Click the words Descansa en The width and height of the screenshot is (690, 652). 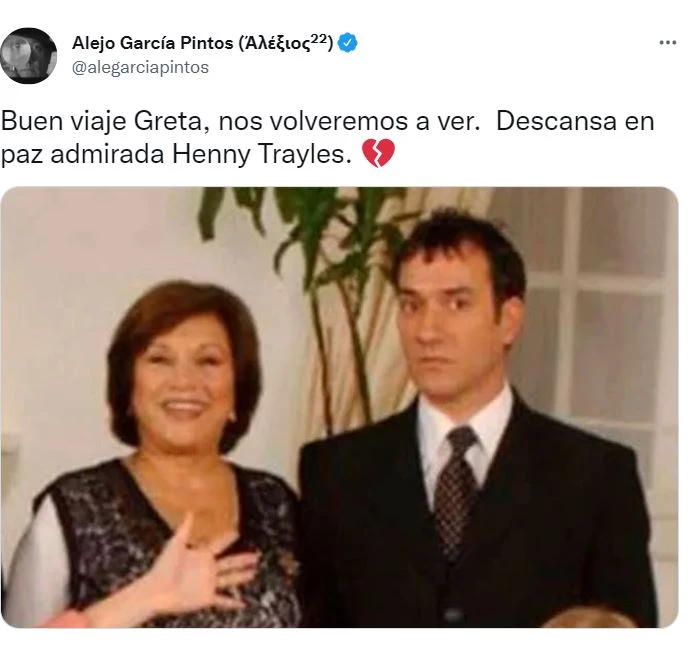(575, 121)
